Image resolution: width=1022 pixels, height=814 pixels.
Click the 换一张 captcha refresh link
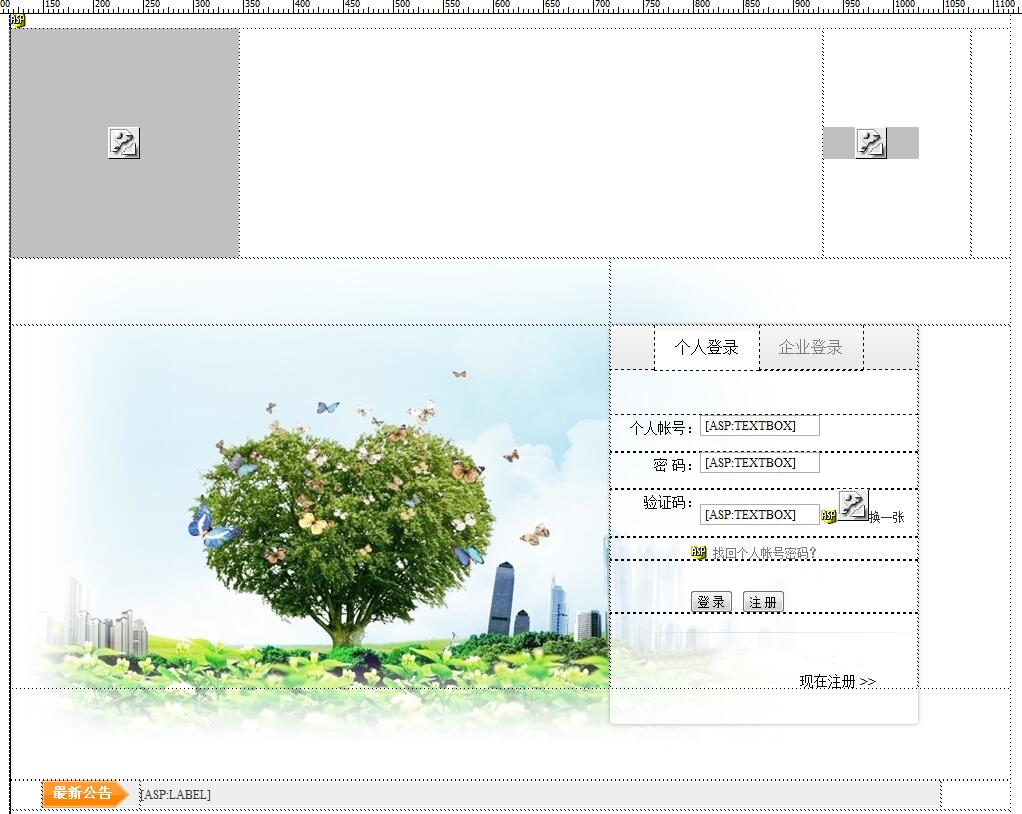(x=886, y=517)
